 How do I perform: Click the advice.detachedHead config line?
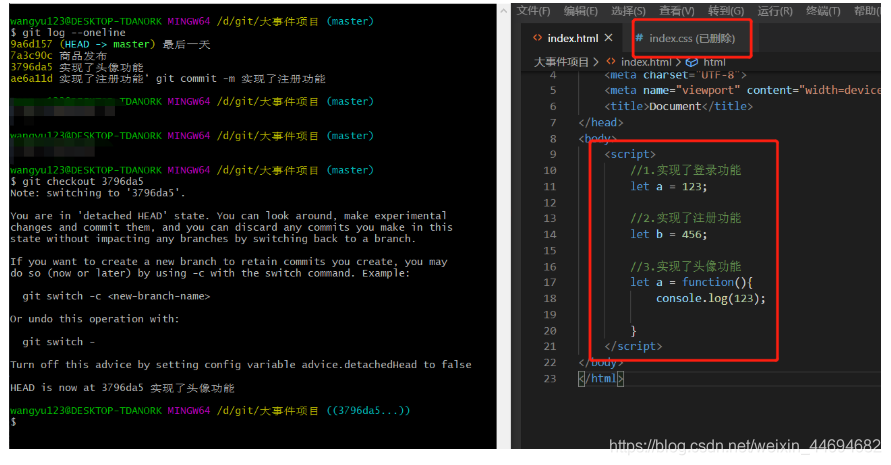click(241, 364)
